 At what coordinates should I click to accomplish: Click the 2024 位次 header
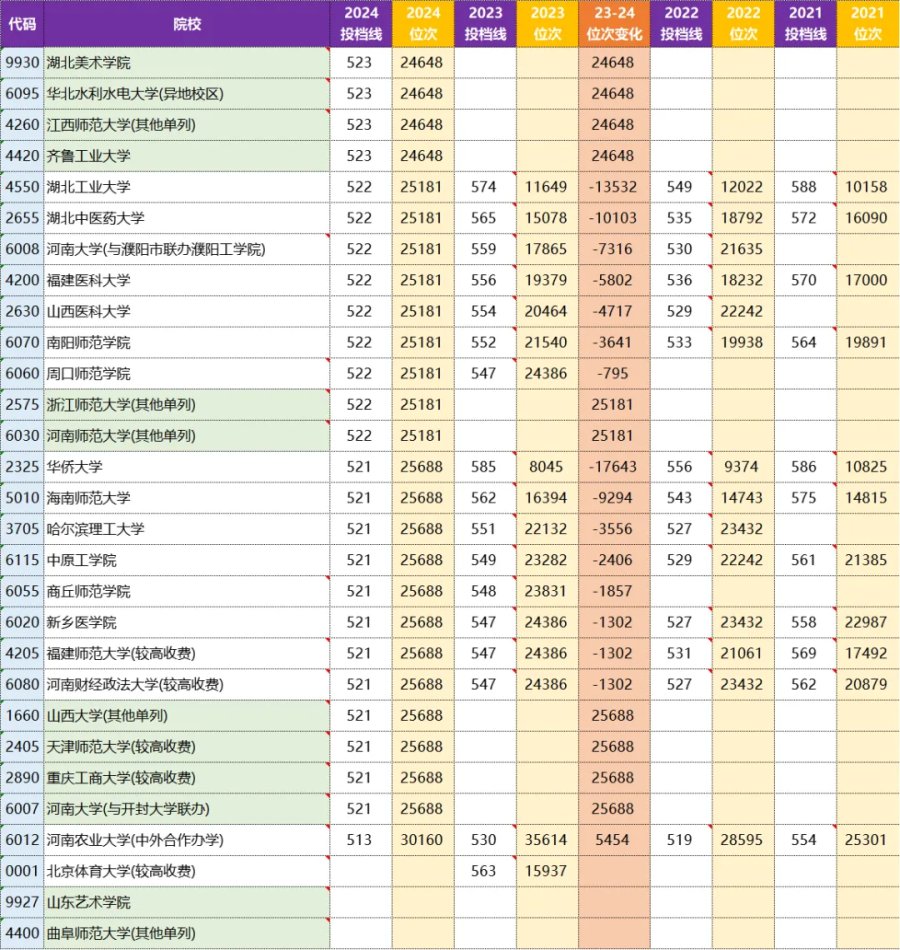point(423,24)
